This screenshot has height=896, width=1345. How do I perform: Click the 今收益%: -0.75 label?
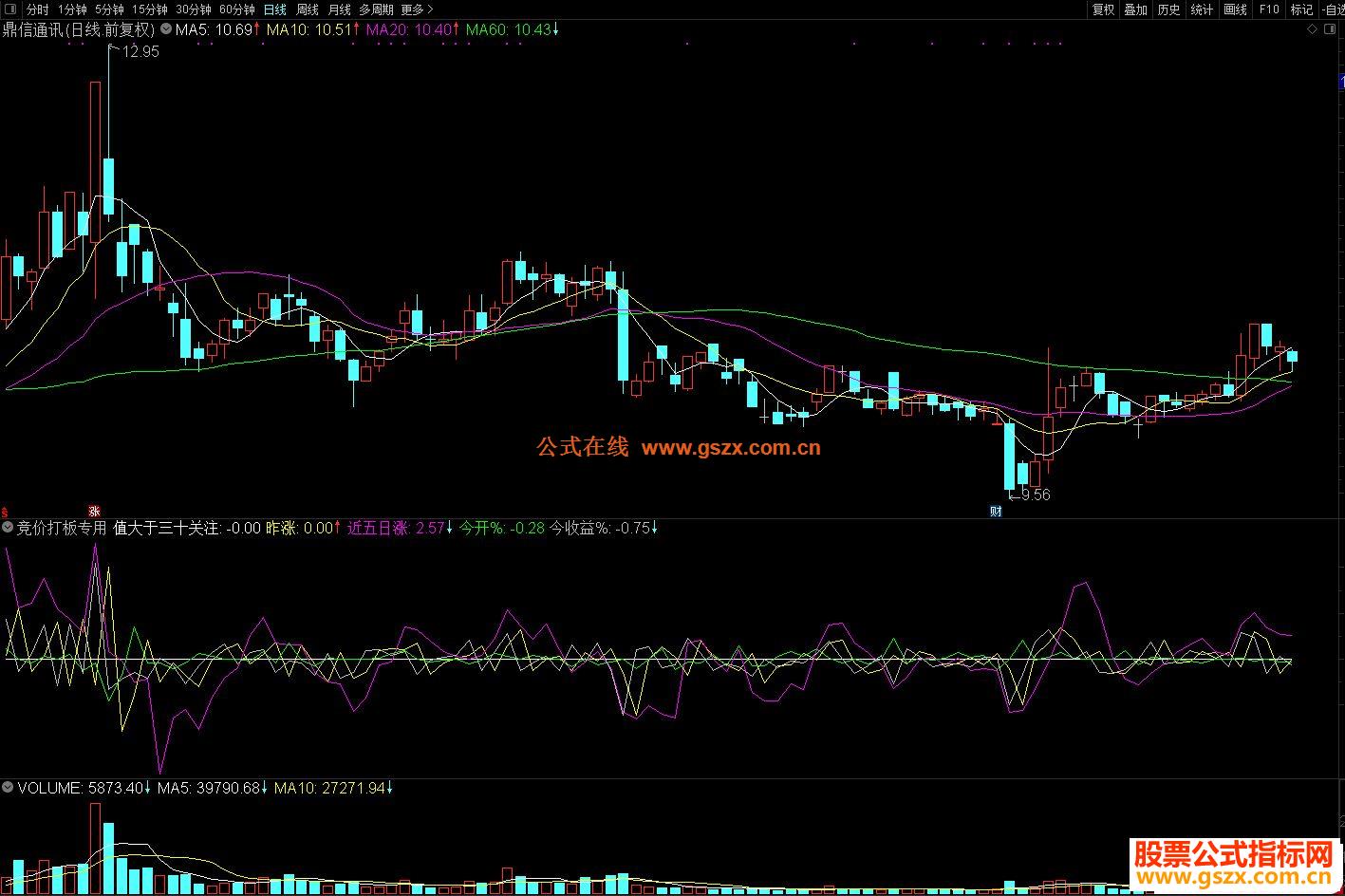605,528
